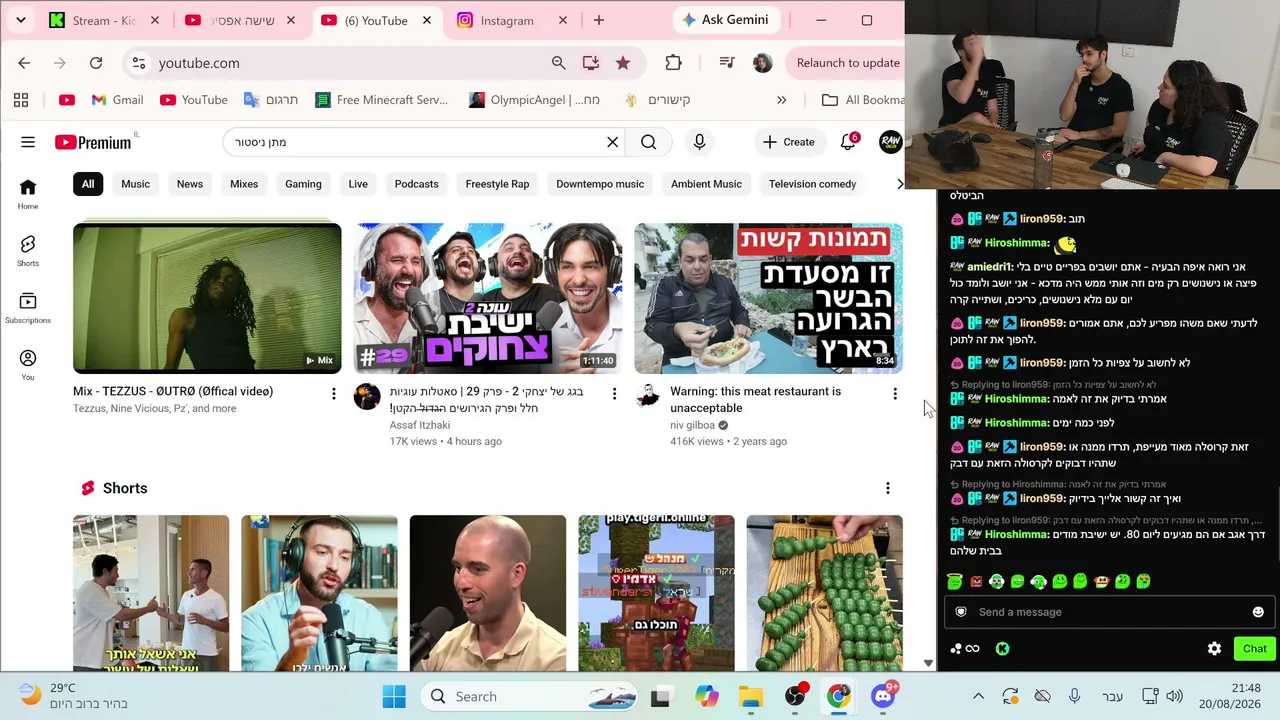Open File Explorer from the taskbar

(x=750, y=697)
